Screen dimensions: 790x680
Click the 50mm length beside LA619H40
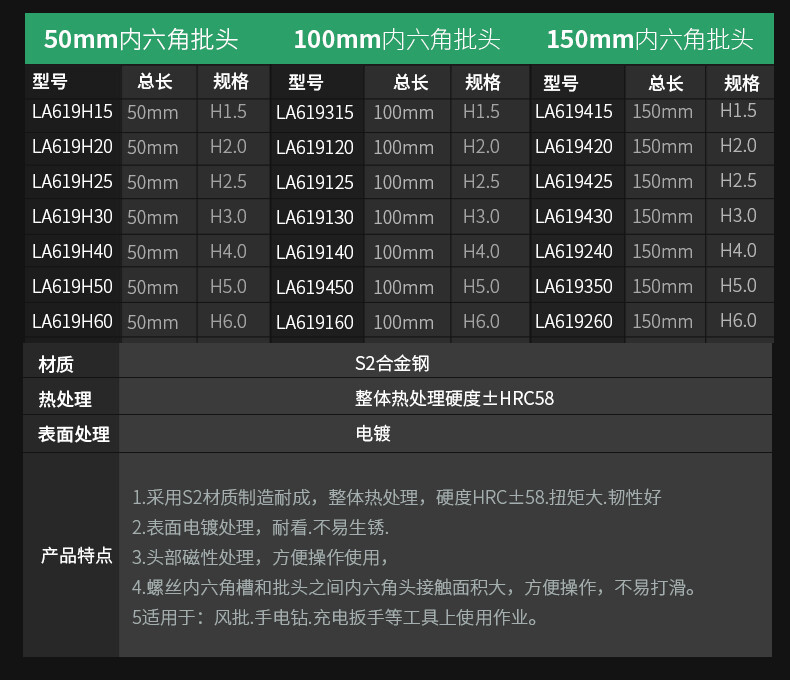(153, 252)
